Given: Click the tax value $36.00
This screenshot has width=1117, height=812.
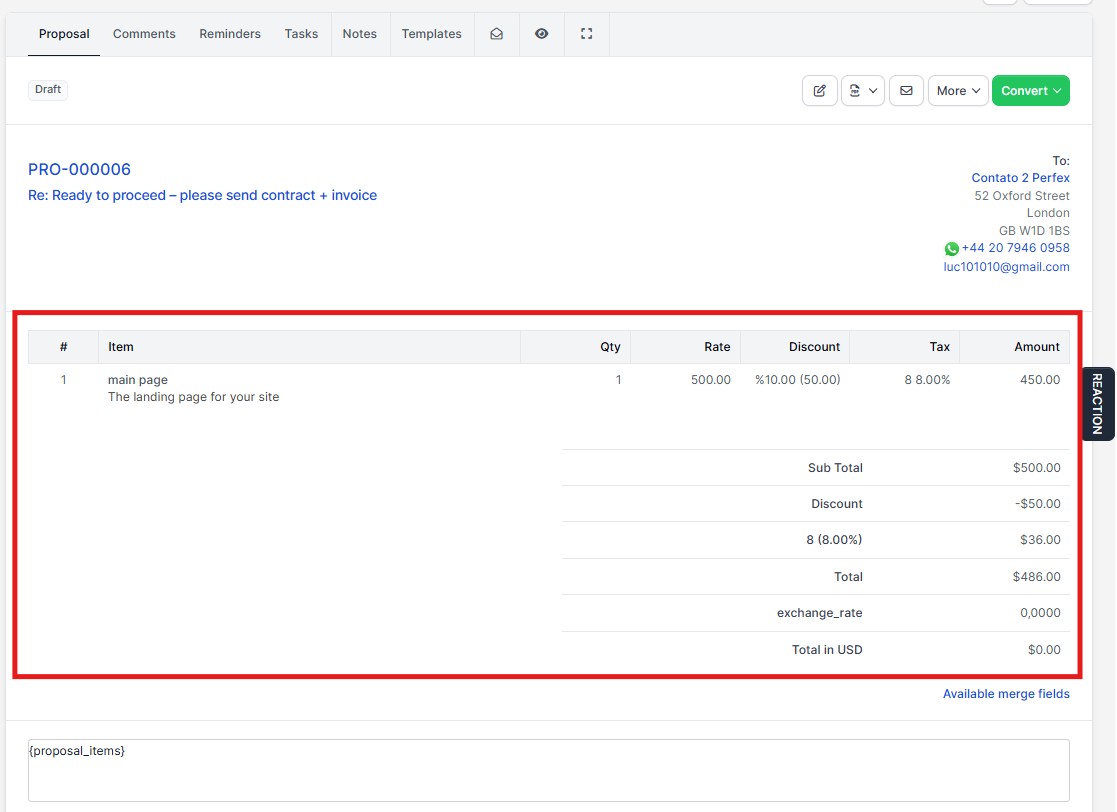Looking at the screenshot, I should click(1040, 540).
